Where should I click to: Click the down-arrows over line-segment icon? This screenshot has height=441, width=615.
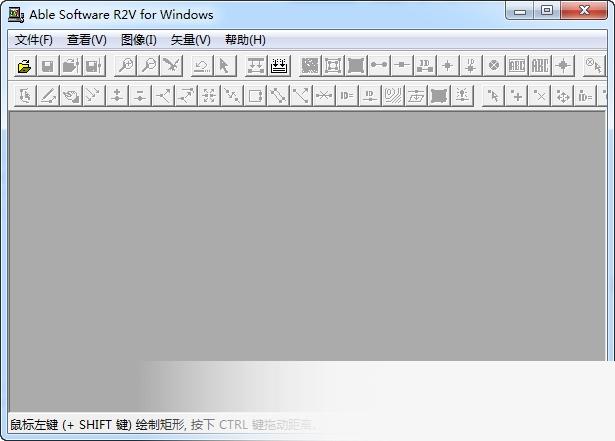click(x=256, y=66)
